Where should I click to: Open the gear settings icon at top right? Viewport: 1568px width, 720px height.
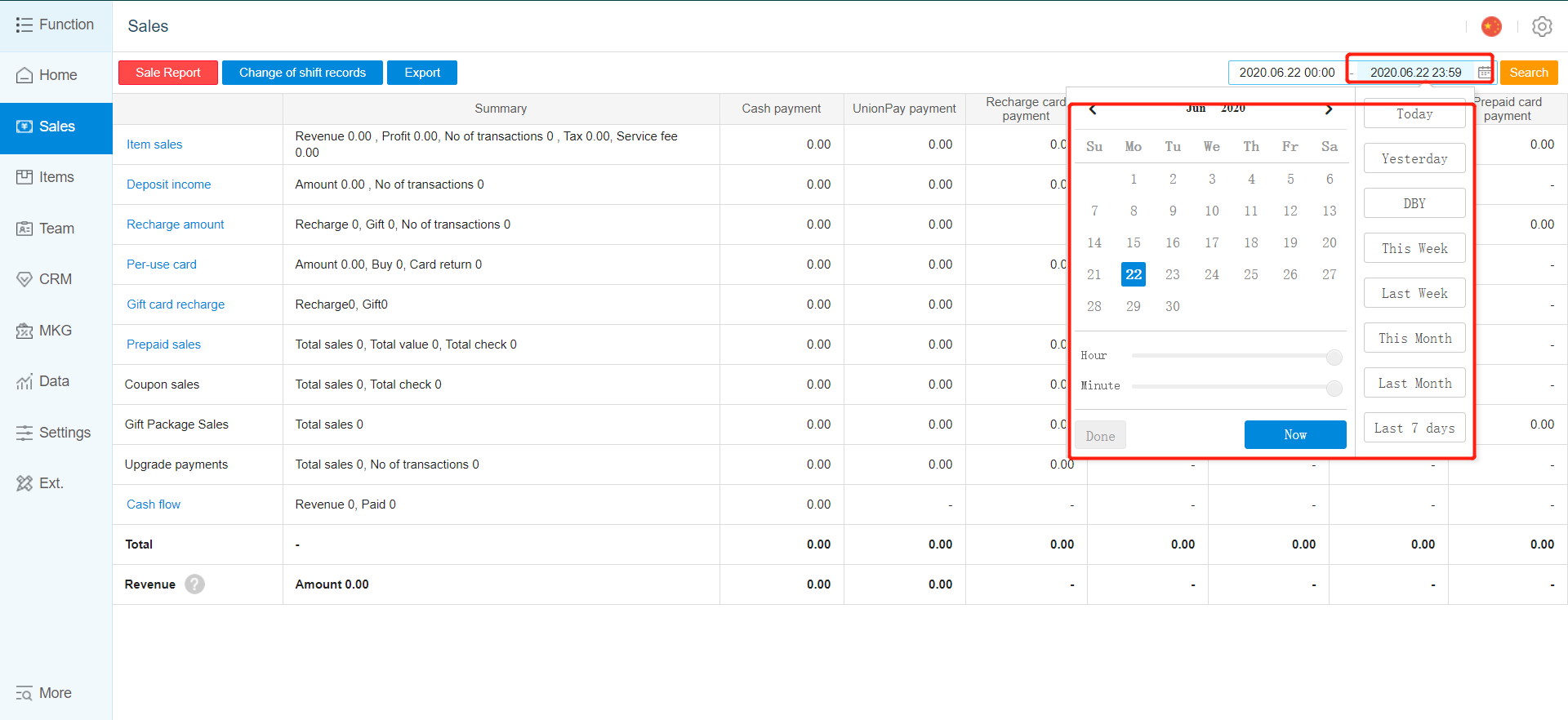pyautogui.click(x=1542, y=26)
